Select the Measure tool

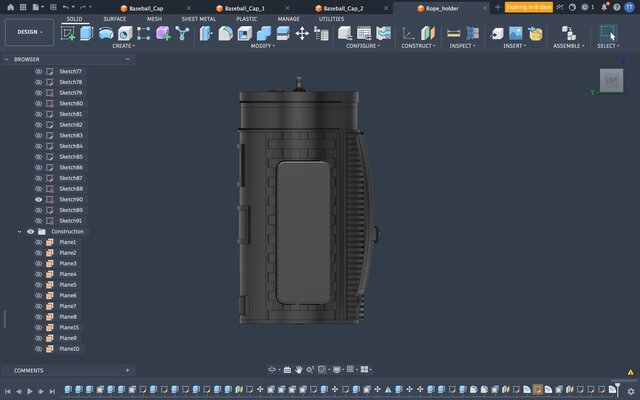click(x=453, y=33)
